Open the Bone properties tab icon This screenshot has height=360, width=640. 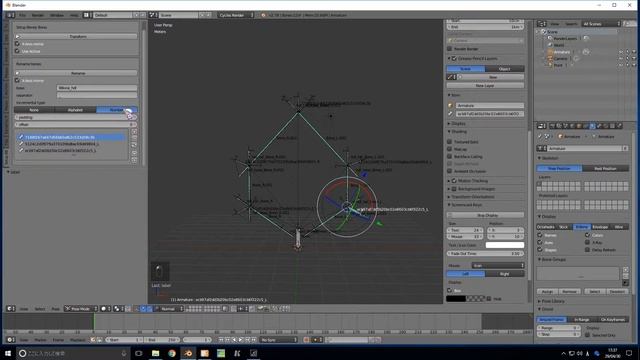[599, 126]
